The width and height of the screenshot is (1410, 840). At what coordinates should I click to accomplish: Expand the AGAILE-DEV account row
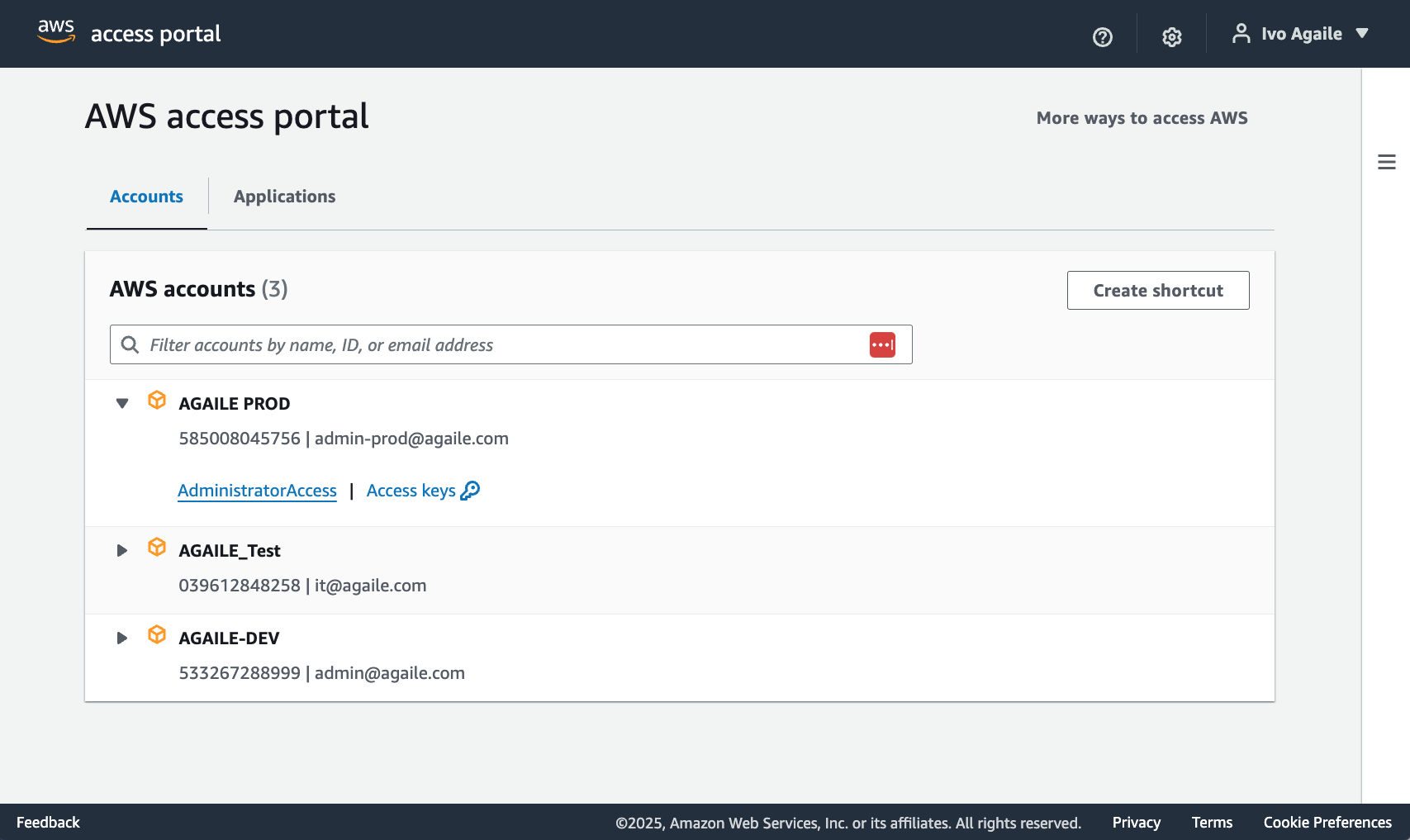pyautogui.click(x=122, y=638)
